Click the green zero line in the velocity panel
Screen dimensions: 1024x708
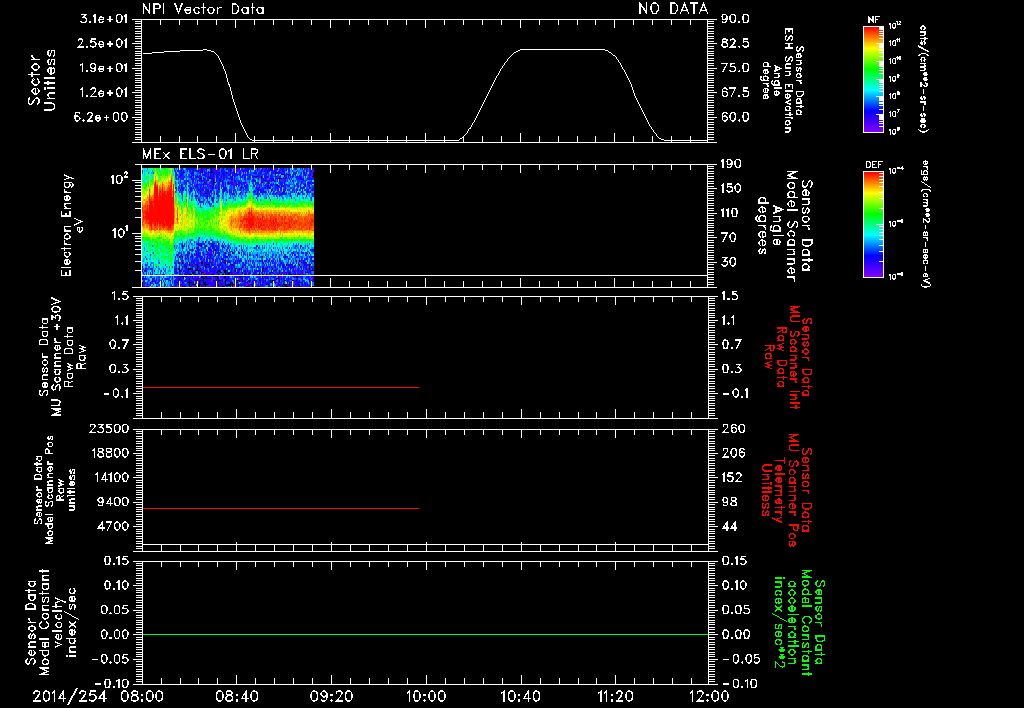425,634
